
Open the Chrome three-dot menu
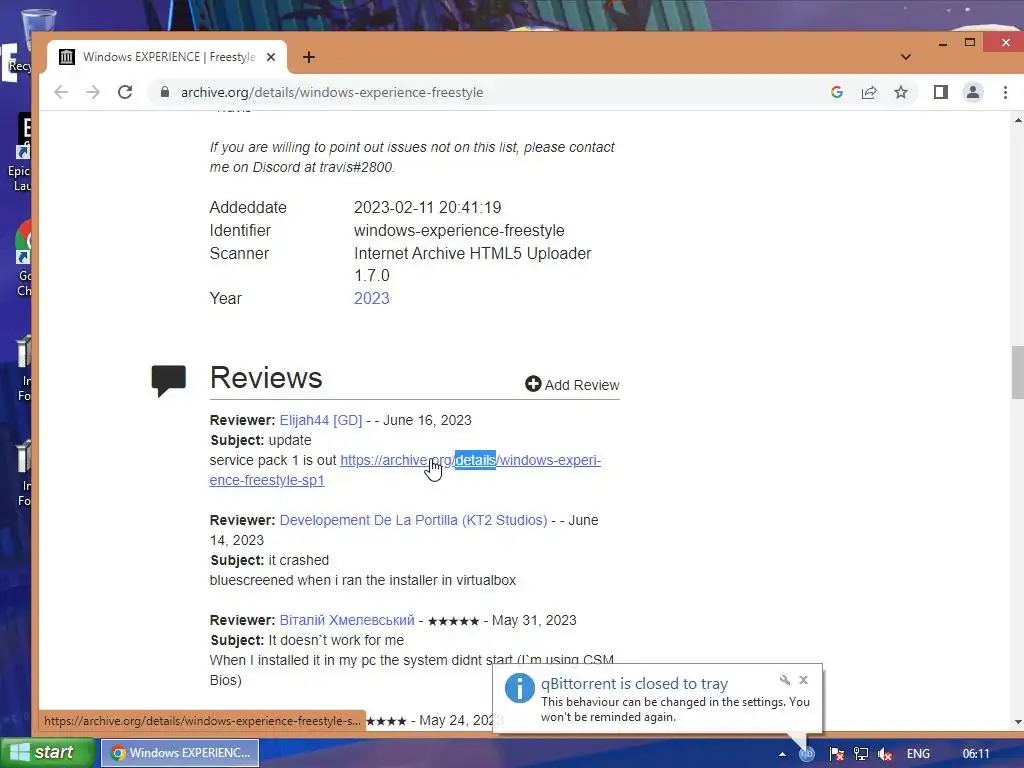click(1005, 92)
